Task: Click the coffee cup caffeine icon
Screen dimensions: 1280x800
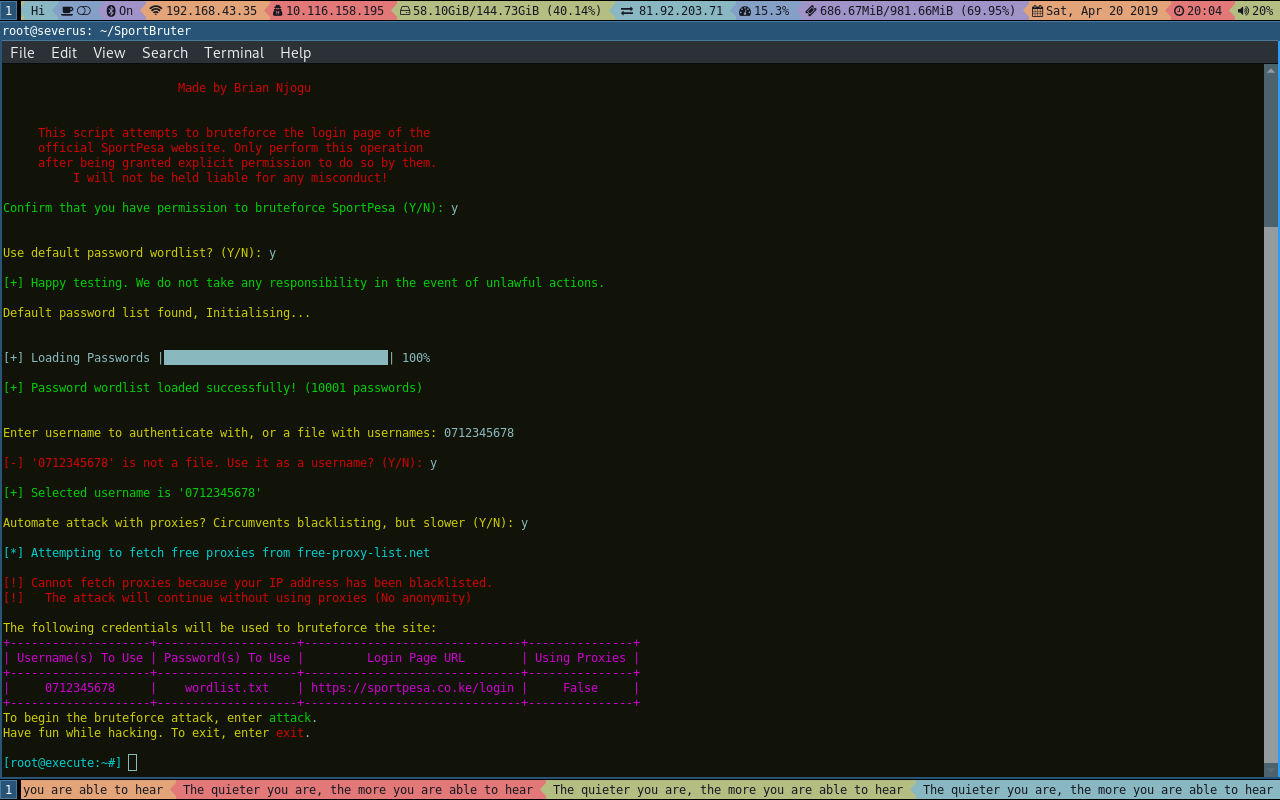Action: coord(67,10)
